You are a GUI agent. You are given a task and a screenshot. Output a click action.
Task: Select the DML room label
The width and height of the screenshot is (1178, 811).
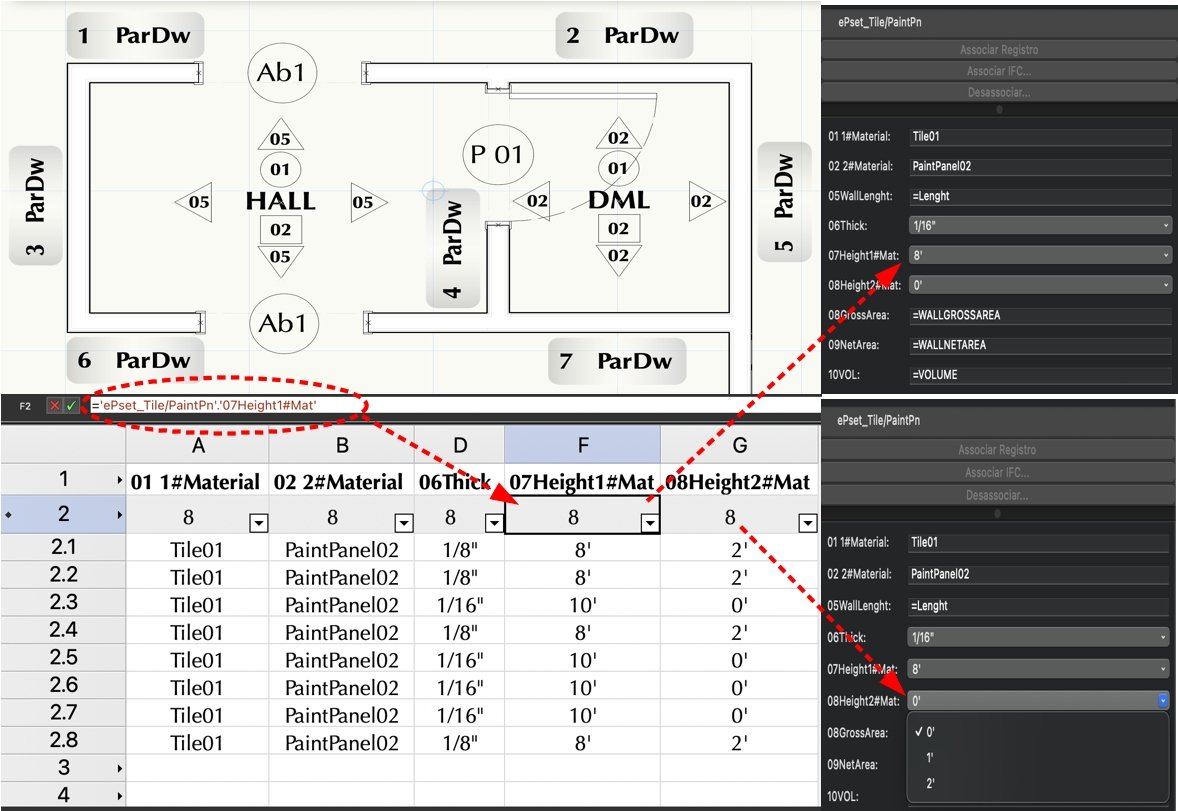619,201
